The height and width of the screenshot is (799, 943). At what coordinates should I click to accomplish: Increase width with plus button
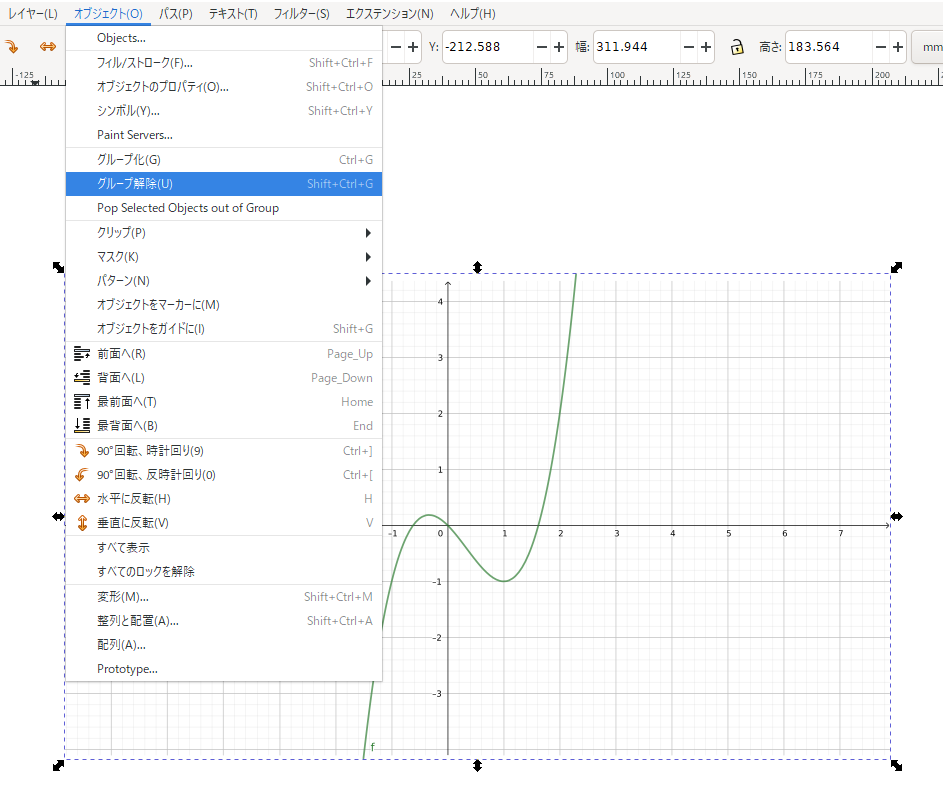tap(706, 47)
